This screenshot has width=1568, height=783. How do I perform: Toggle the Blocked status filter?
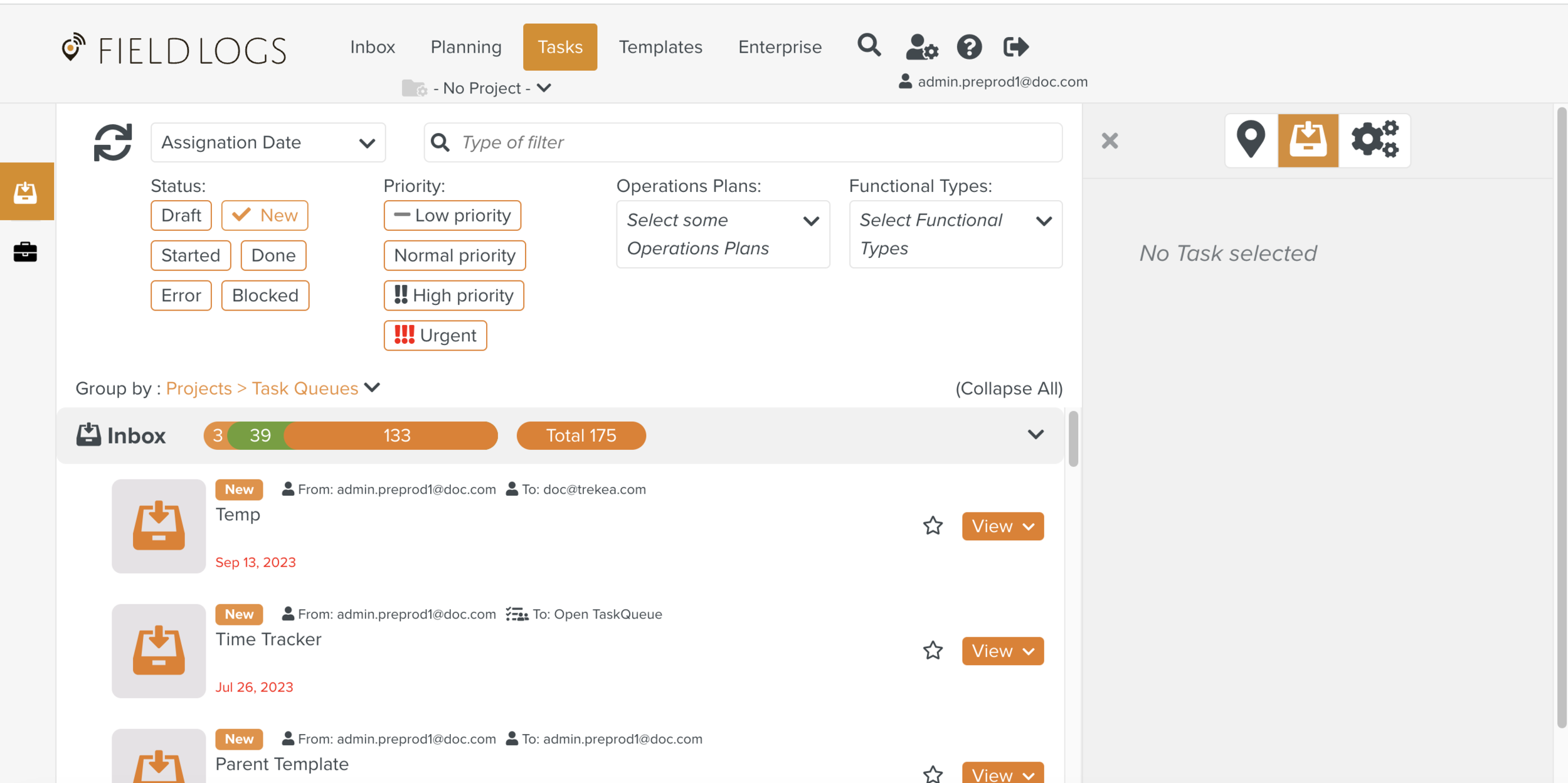click(x=265, y=296)
